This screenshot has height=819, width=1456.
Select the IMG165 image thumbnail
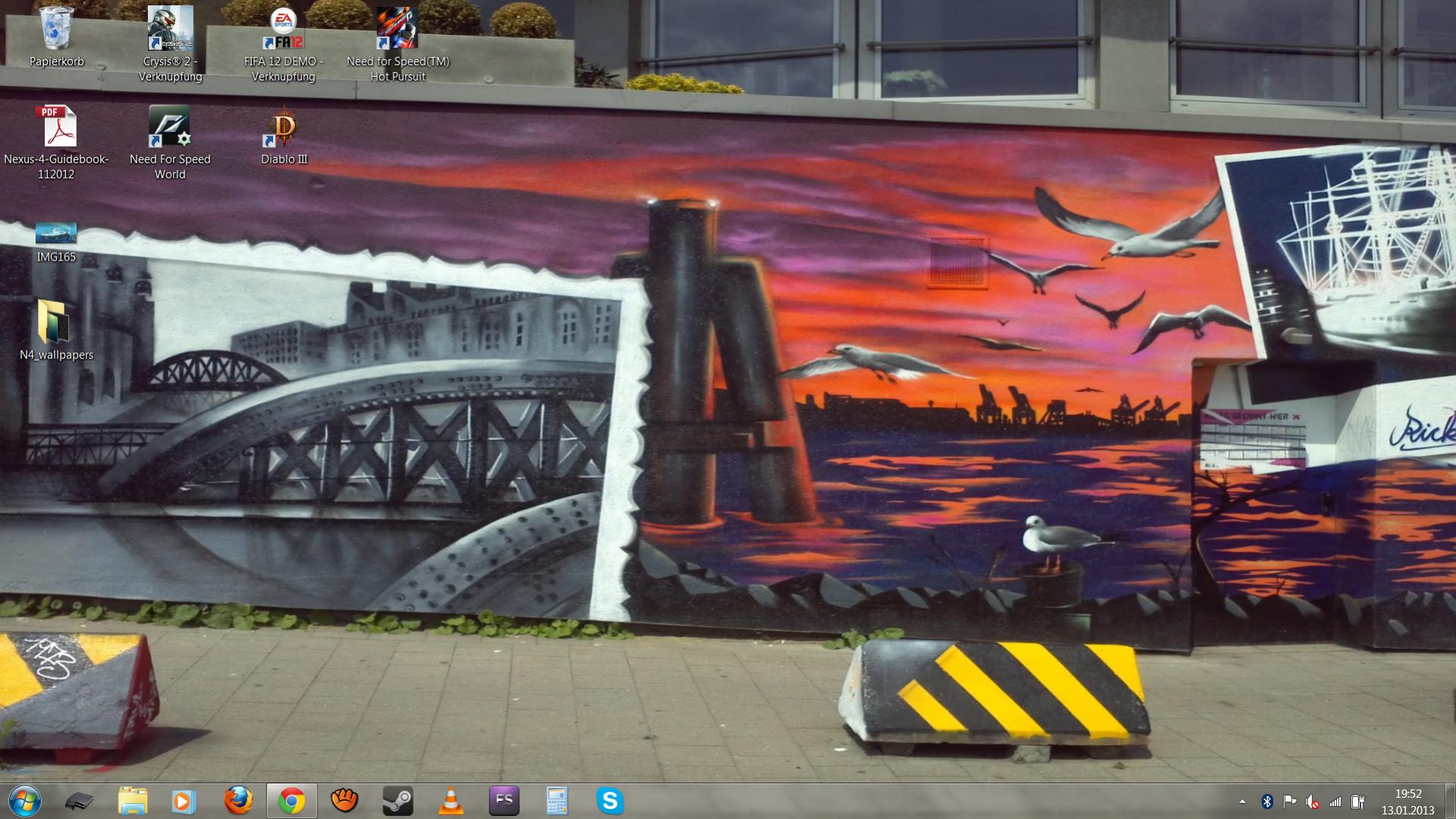[56, 232]
